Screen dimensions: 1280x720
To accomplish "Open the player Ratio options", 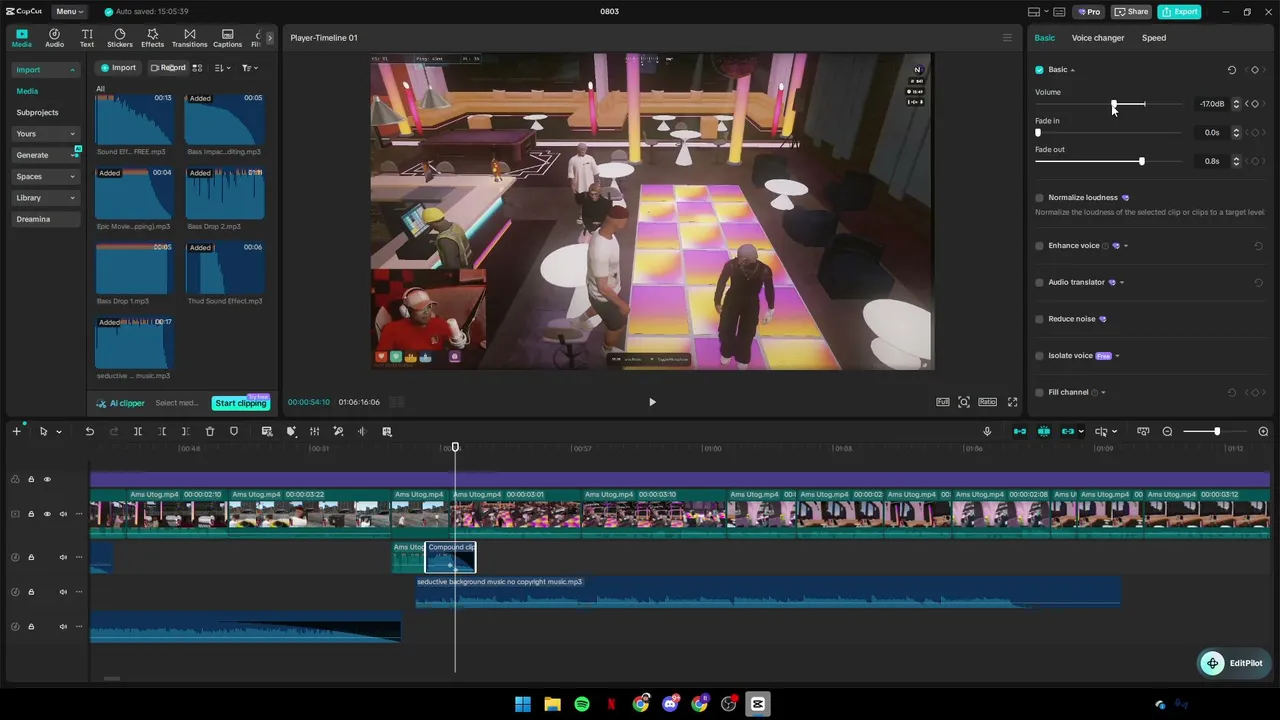I will coord(988,402).
